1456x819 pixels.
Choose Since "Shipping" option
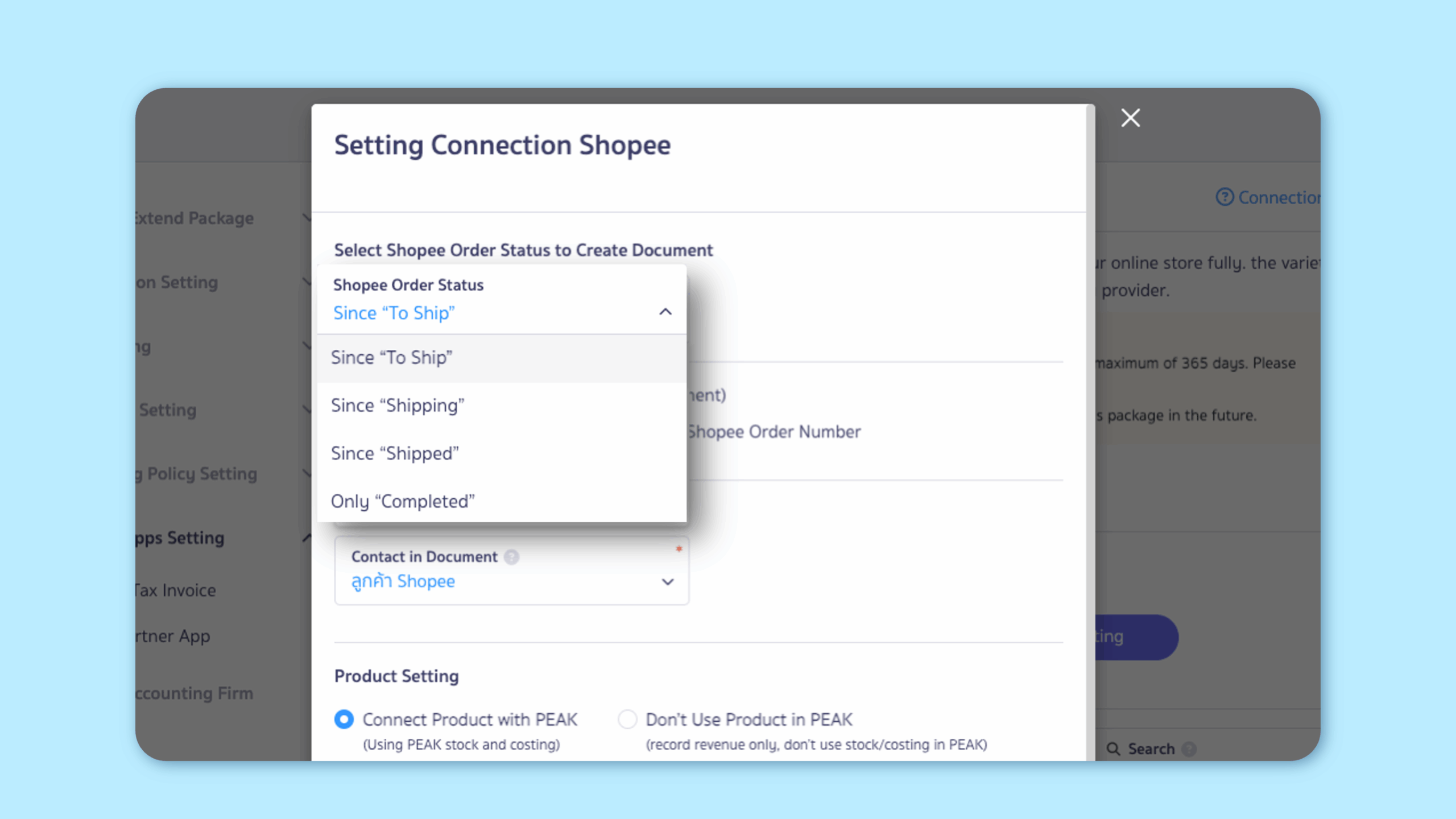click(x=398, y=406)
